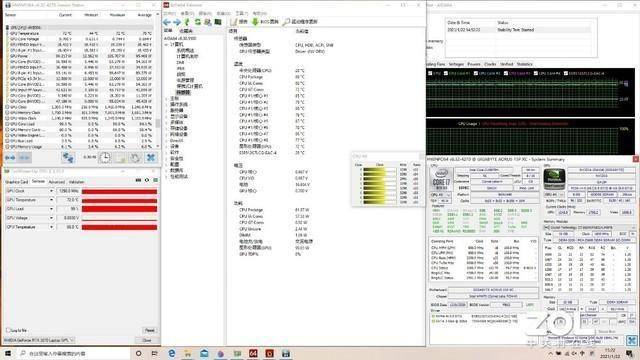Toggle the CPU Core #1 graph checkbox
640x360 pixels.
(x=446, y=73)
